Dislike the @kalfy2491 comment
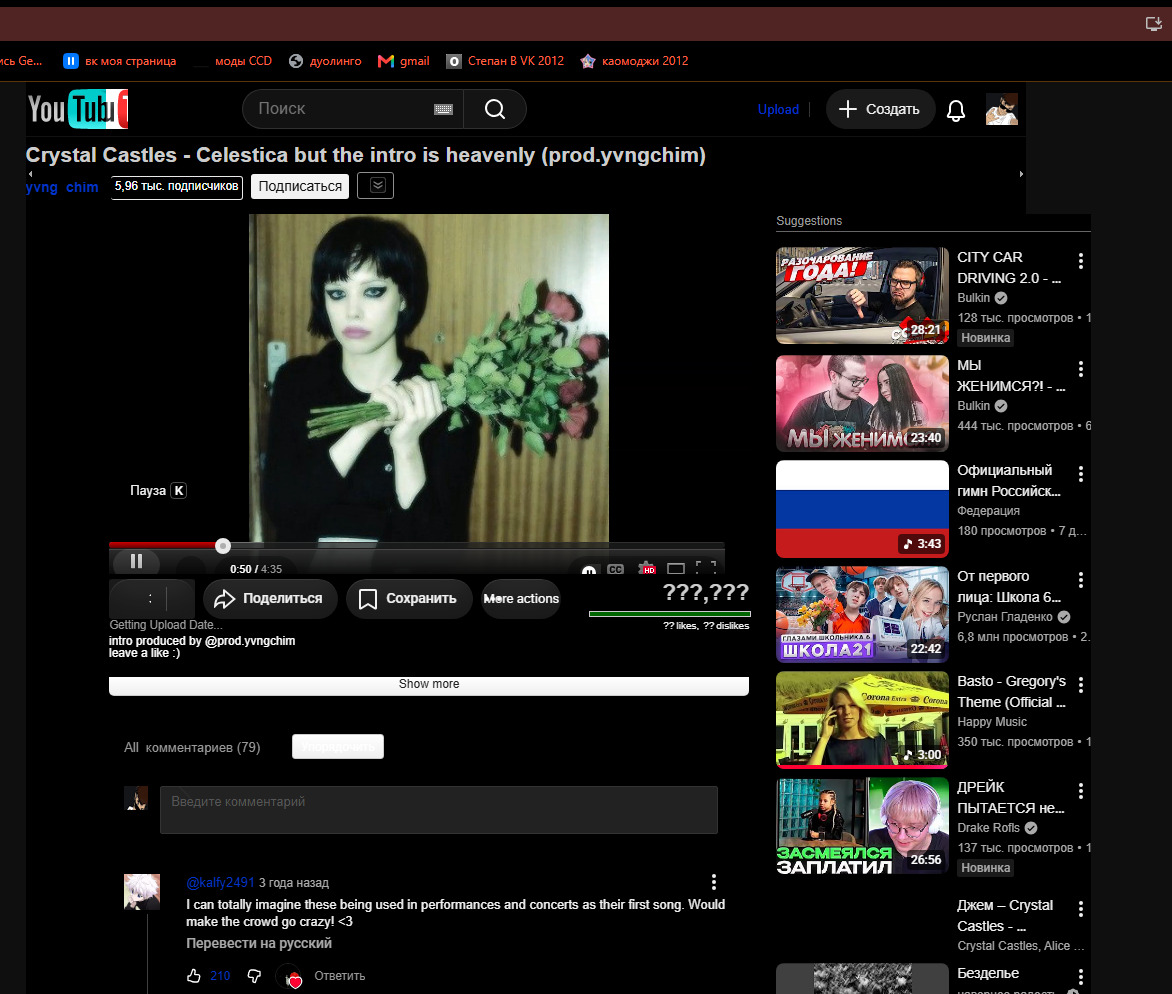 tap(254, 975)
